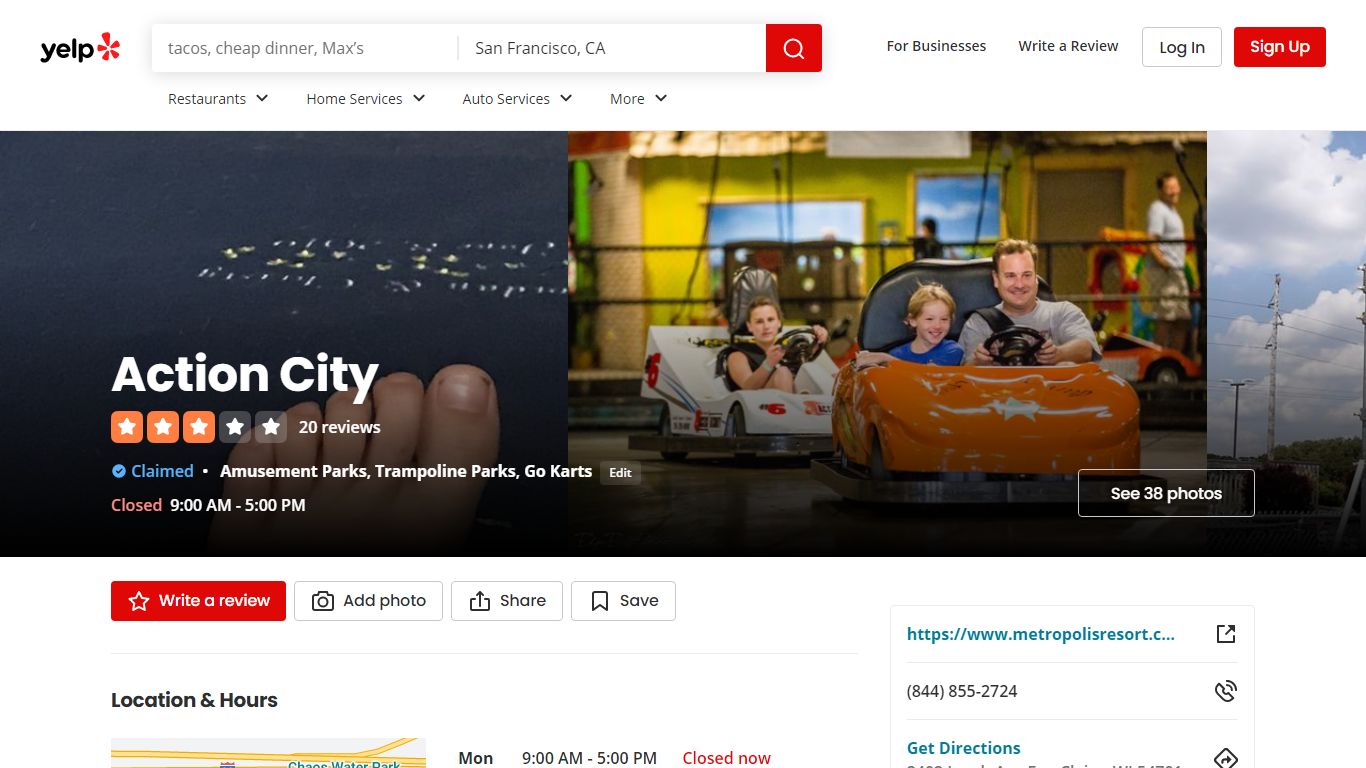Click the star icon in Write a review
Viewport: 1366px width, 768px height.
139,601
